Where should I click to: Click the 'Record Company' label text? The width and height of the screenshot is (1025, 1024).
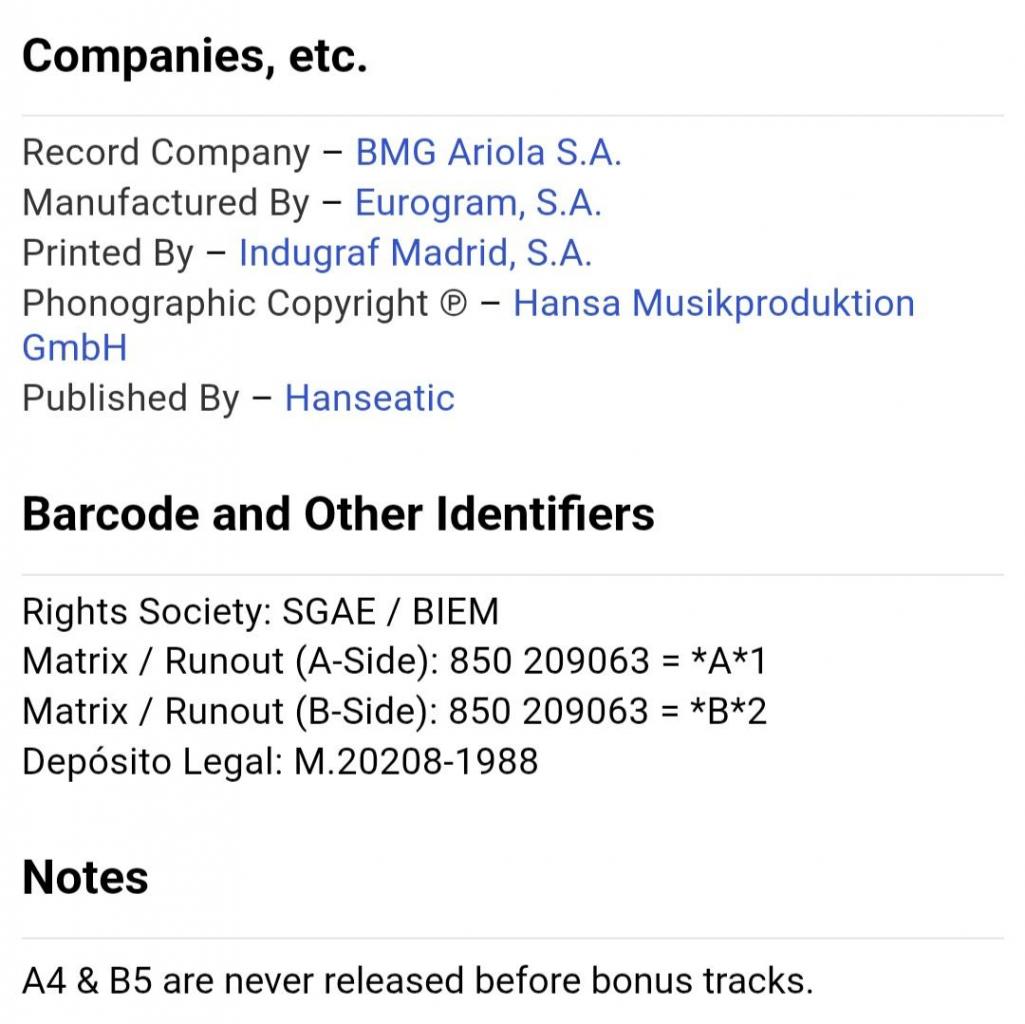tap(166, 153)
